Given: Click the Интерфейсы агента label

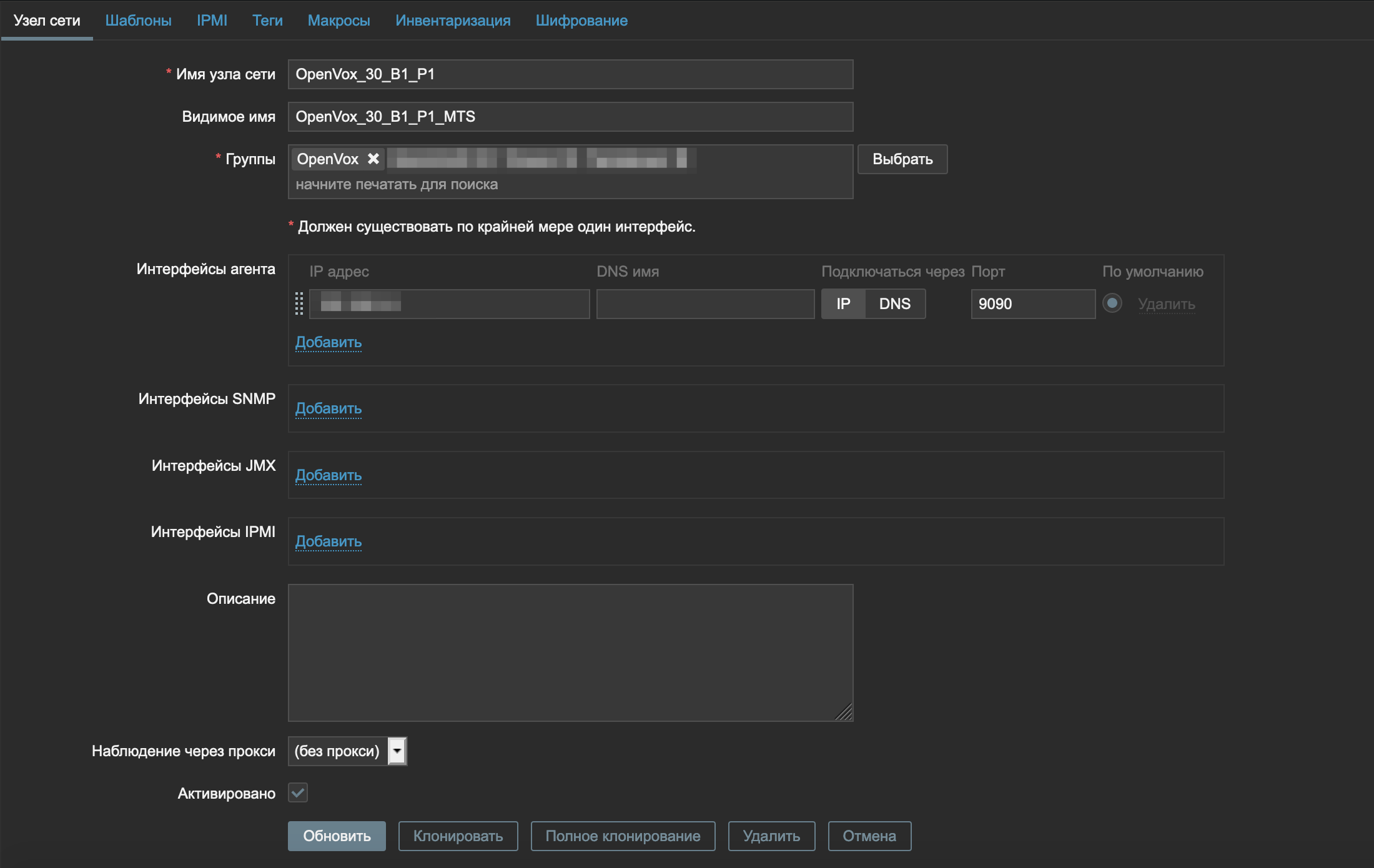Looking at the screenshot, I should (205, 269).
